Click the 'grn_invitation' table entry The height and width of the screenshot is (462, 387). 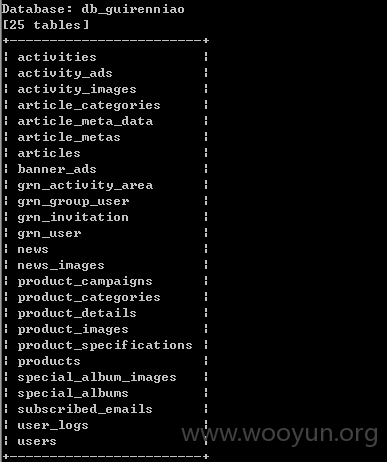(73, 217)
